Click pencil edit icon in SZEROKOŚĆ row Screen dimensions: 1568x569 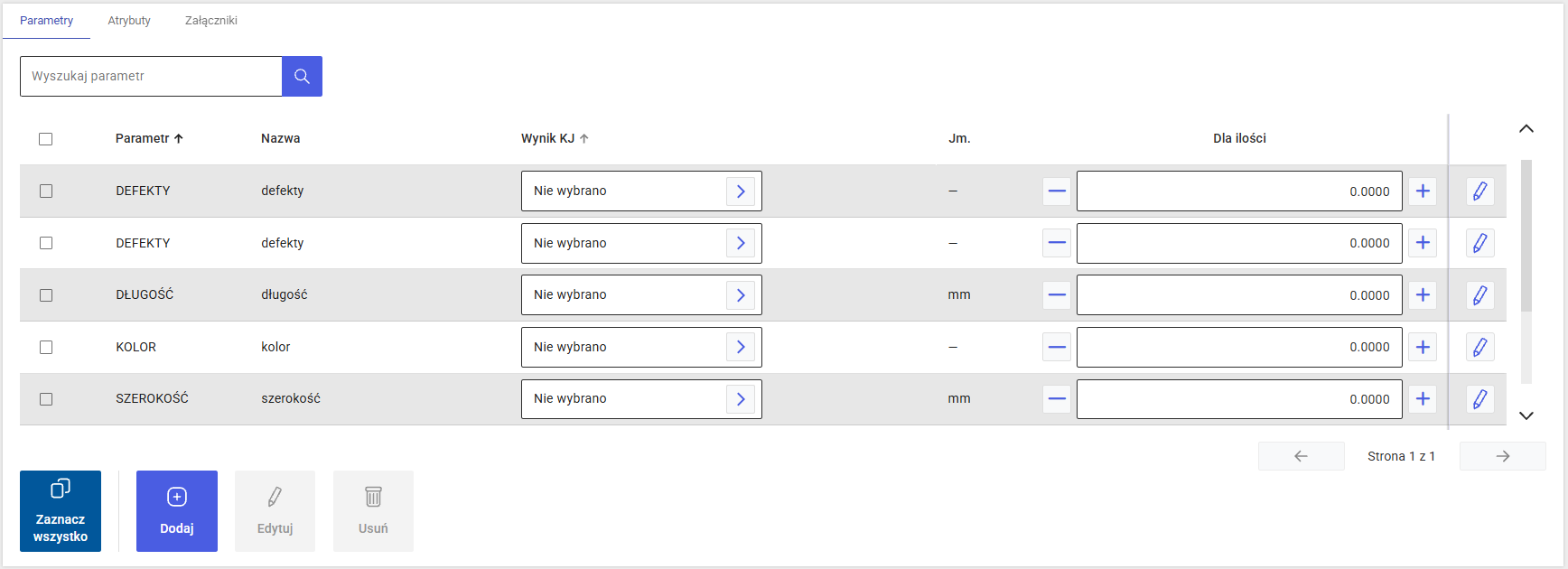pos(1479,399)
